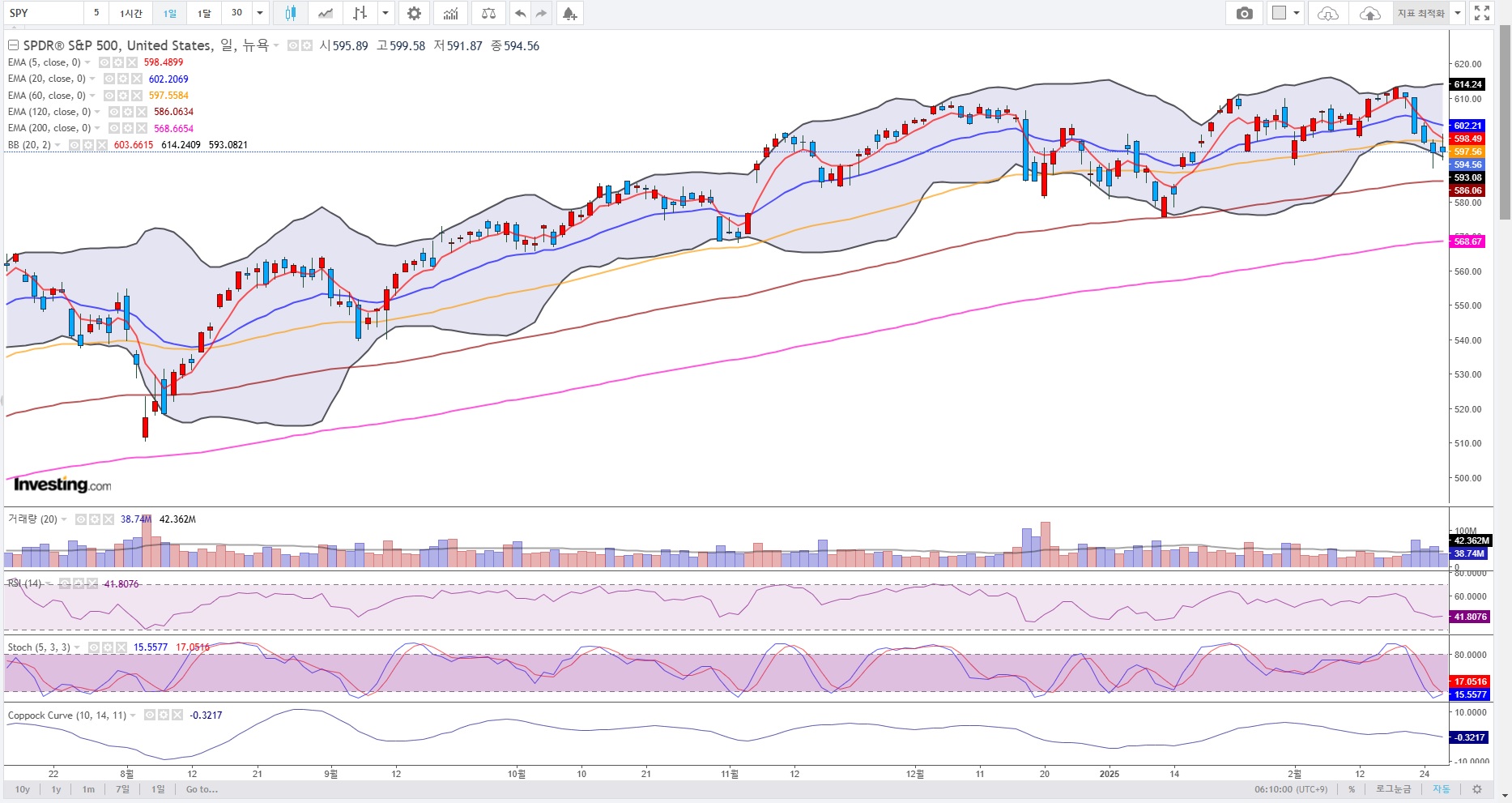Viewport: 1512px width, 803px height.
Task: Expand the indicator template dropdown arrow
Action: pyautogui.click(x=1458, y=13)
